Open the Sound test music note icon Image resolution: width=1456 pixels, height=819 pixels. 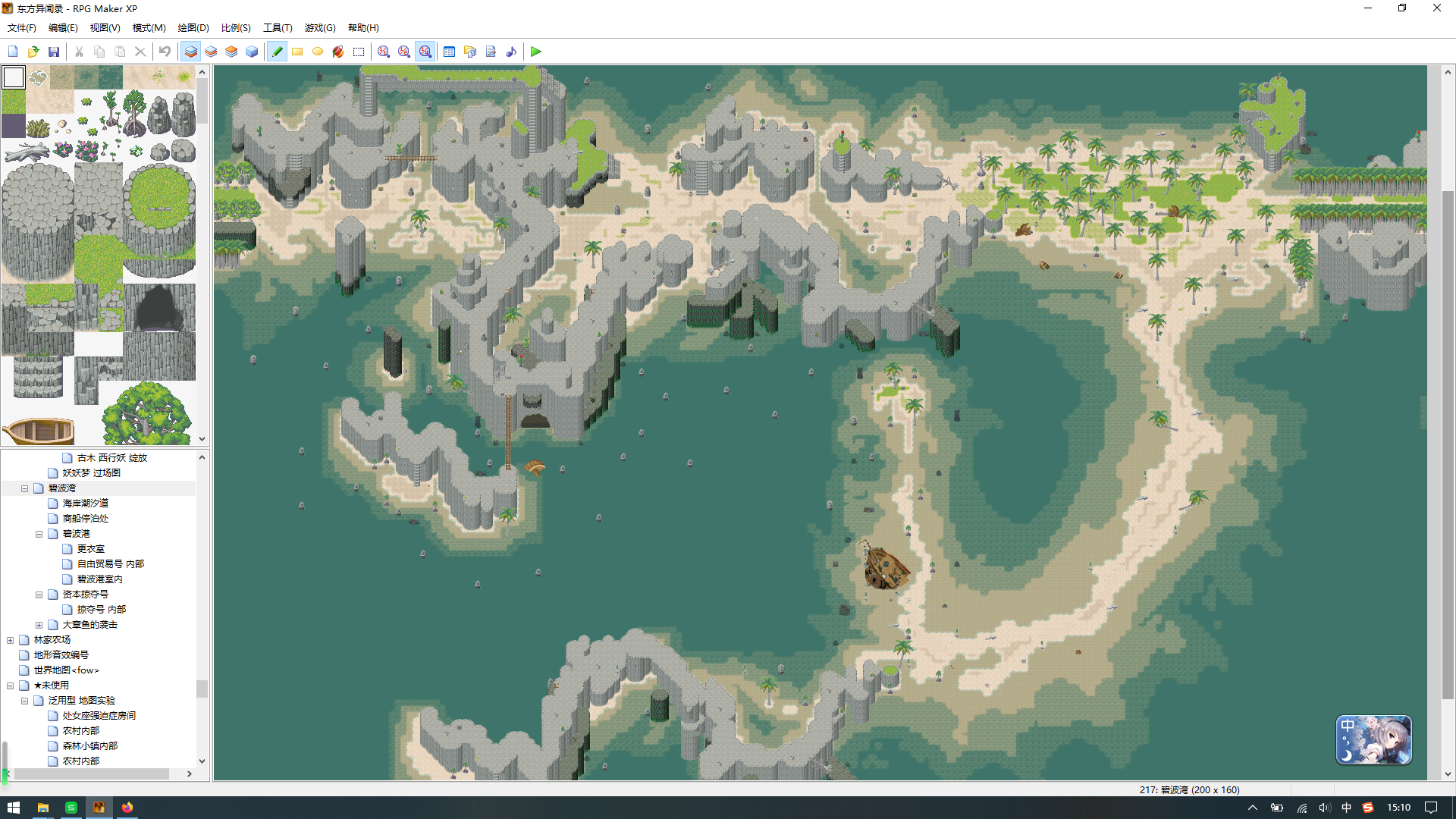point(511,52)
